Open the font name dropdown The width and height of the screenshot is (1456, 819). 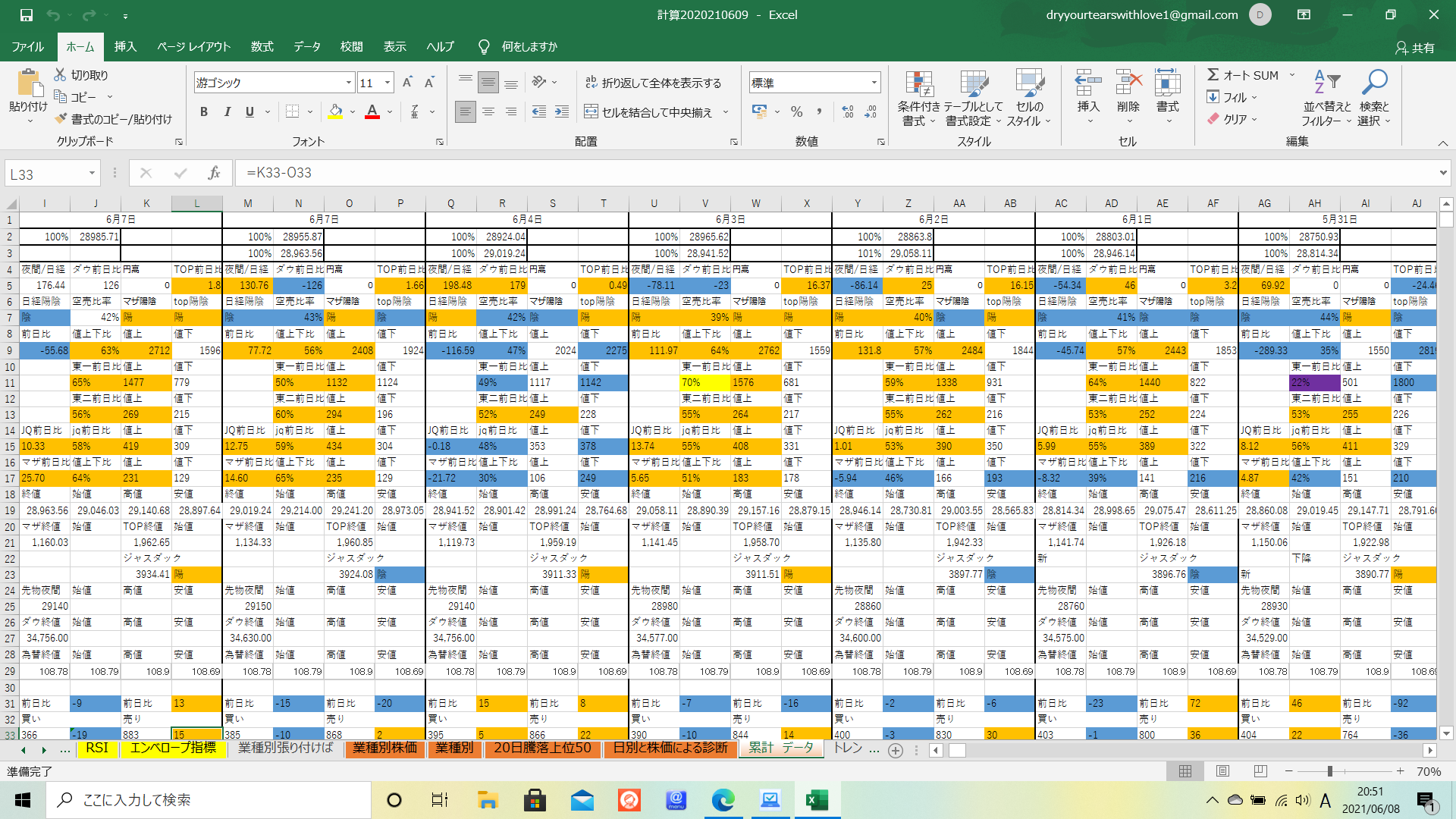[x=349, y=82]
